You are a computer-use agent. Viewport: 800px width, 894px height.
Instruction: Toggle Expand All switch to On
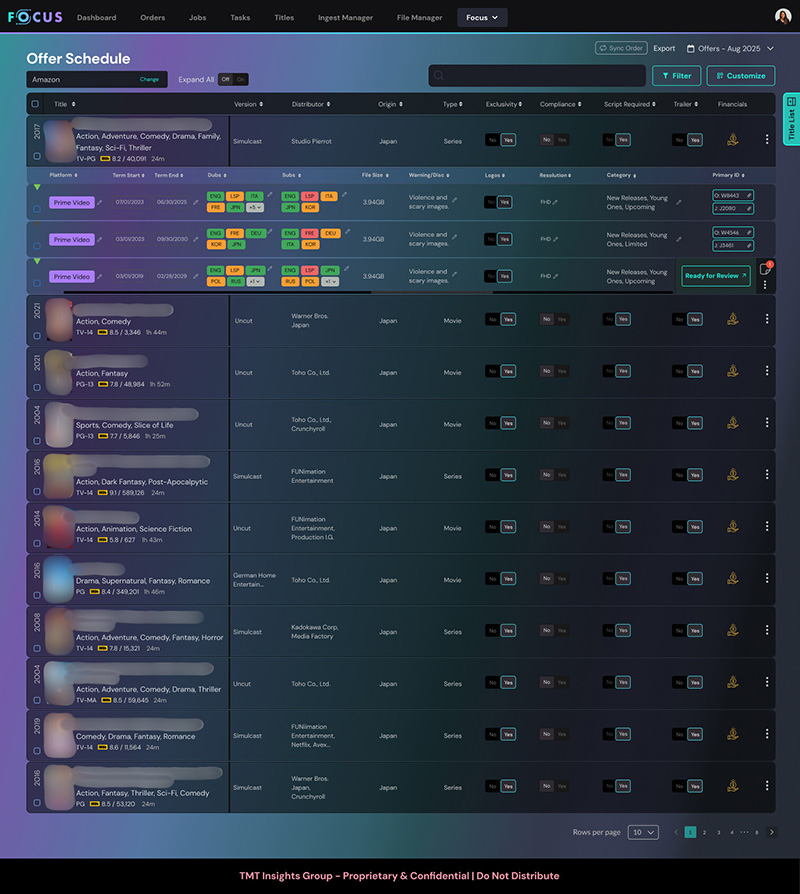tap(241, 79)
